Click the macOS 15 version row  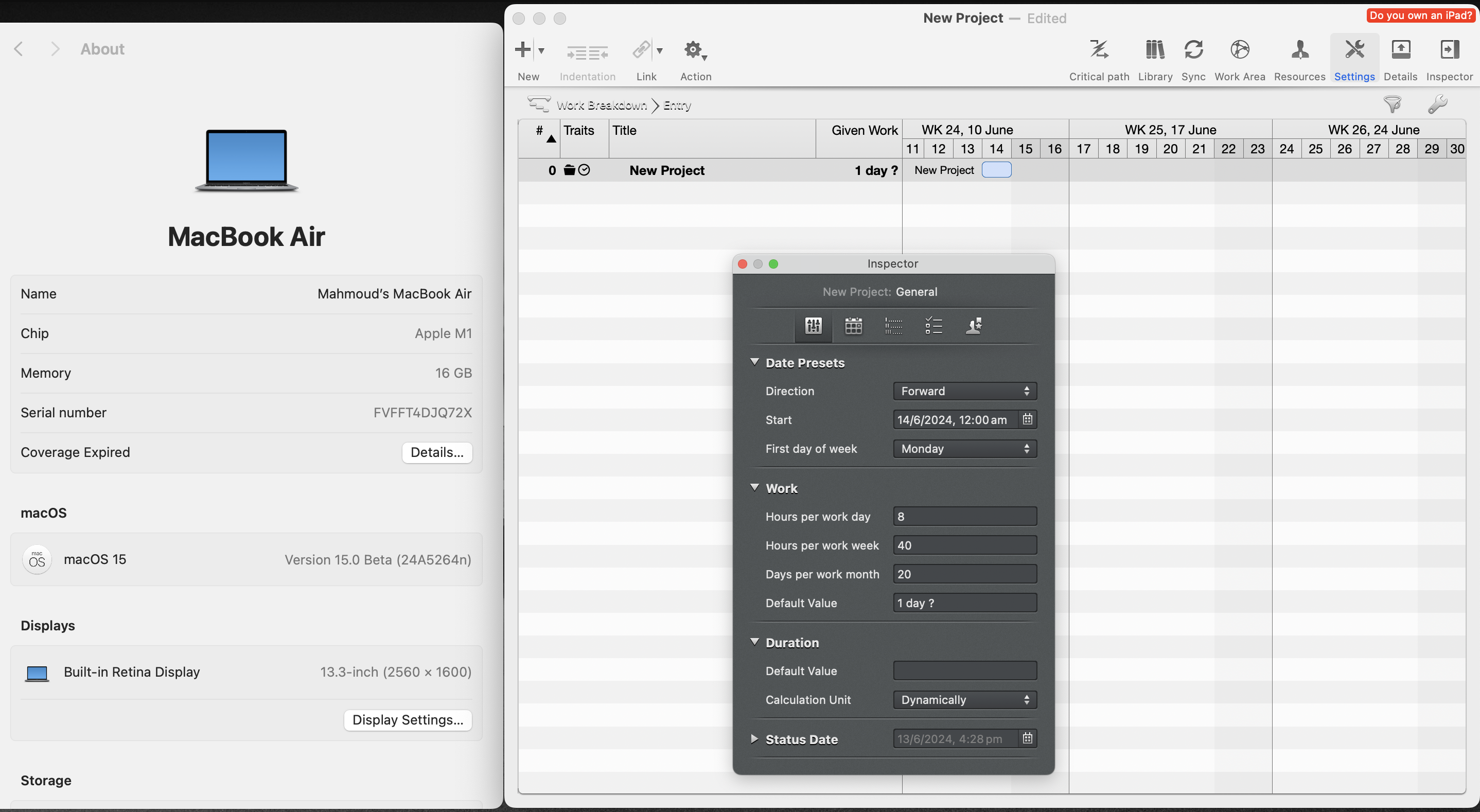click(246, 560)
